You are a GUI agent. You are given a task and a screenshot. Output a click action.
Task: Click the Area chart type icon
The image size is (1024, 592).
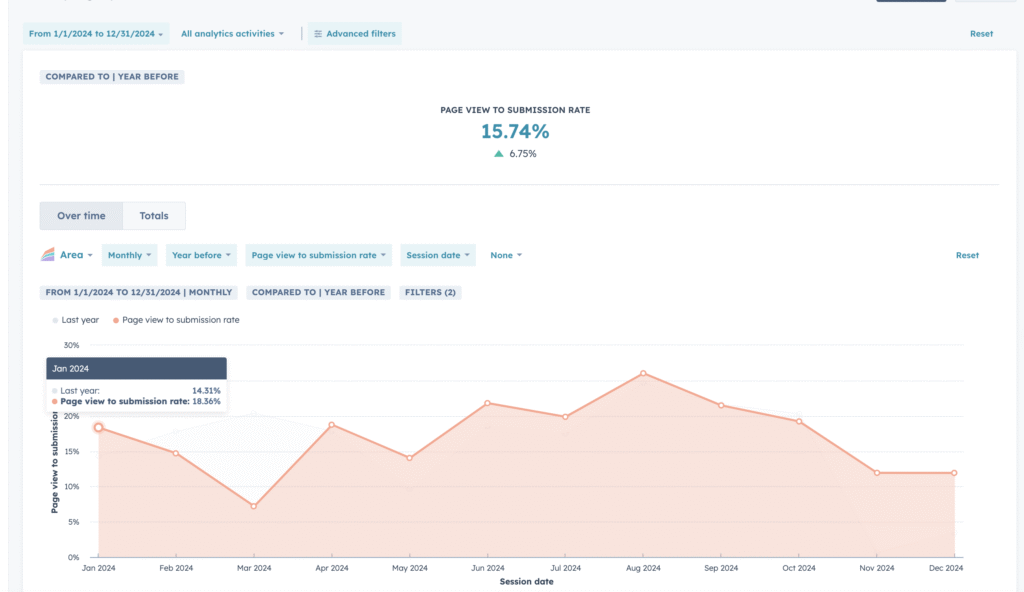tap(48, 255)
